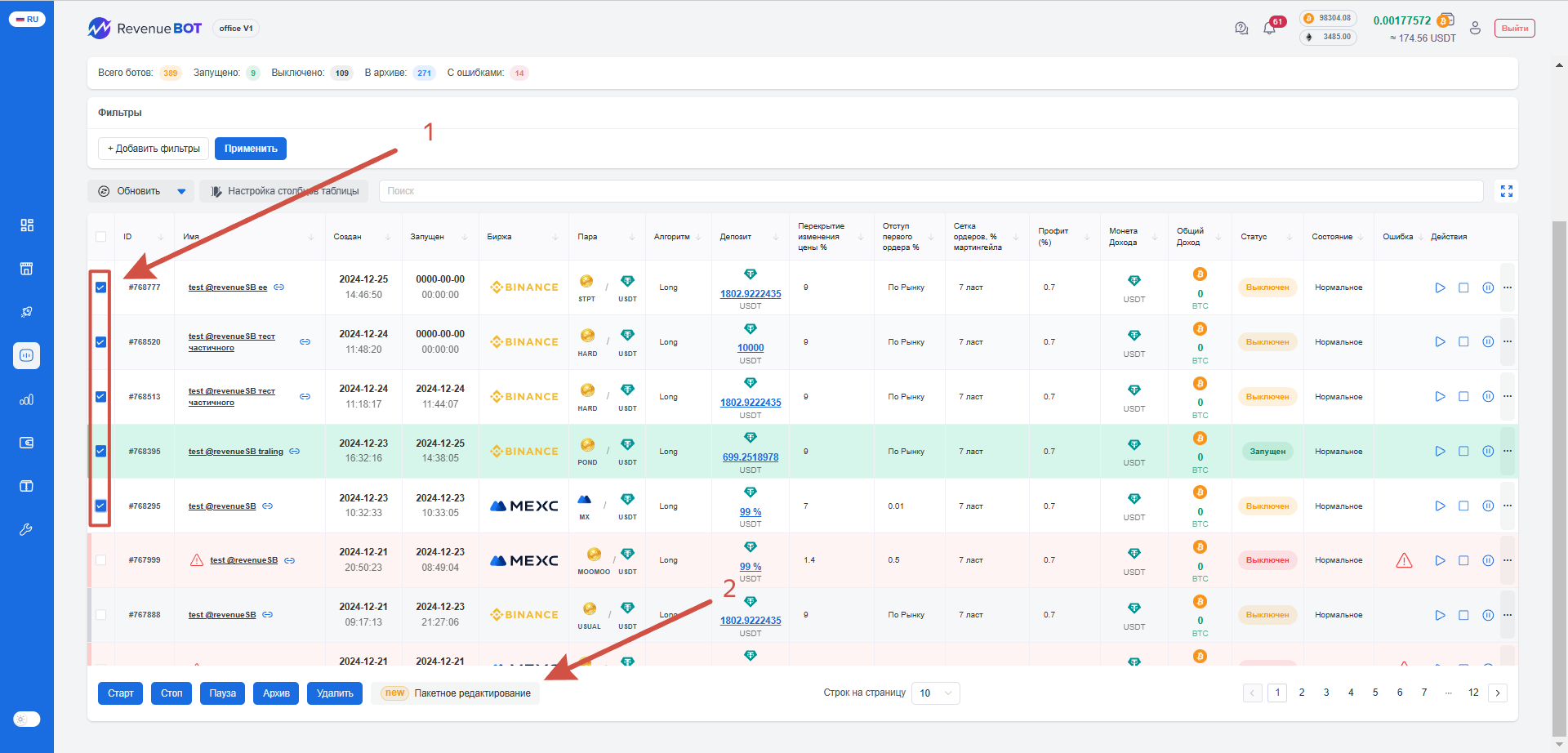
Task: Toggle fullscreen table view icon
Action: [1507, 191]
